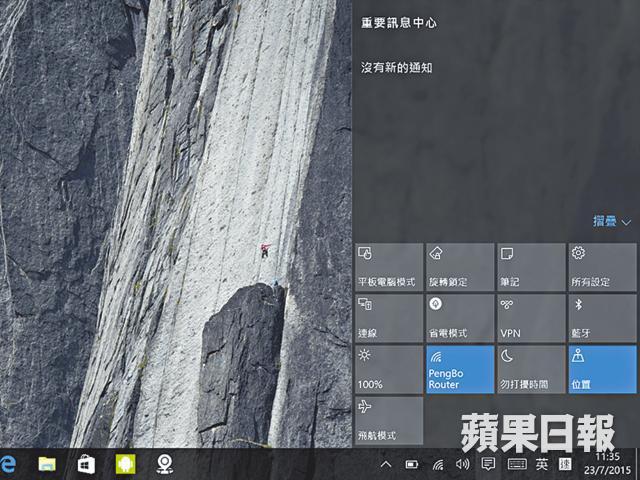Image resolution: width=640 pixels, height=480 pixels.
Task: Open the green Android app taskbar icon
Action: tap(125, 464)
